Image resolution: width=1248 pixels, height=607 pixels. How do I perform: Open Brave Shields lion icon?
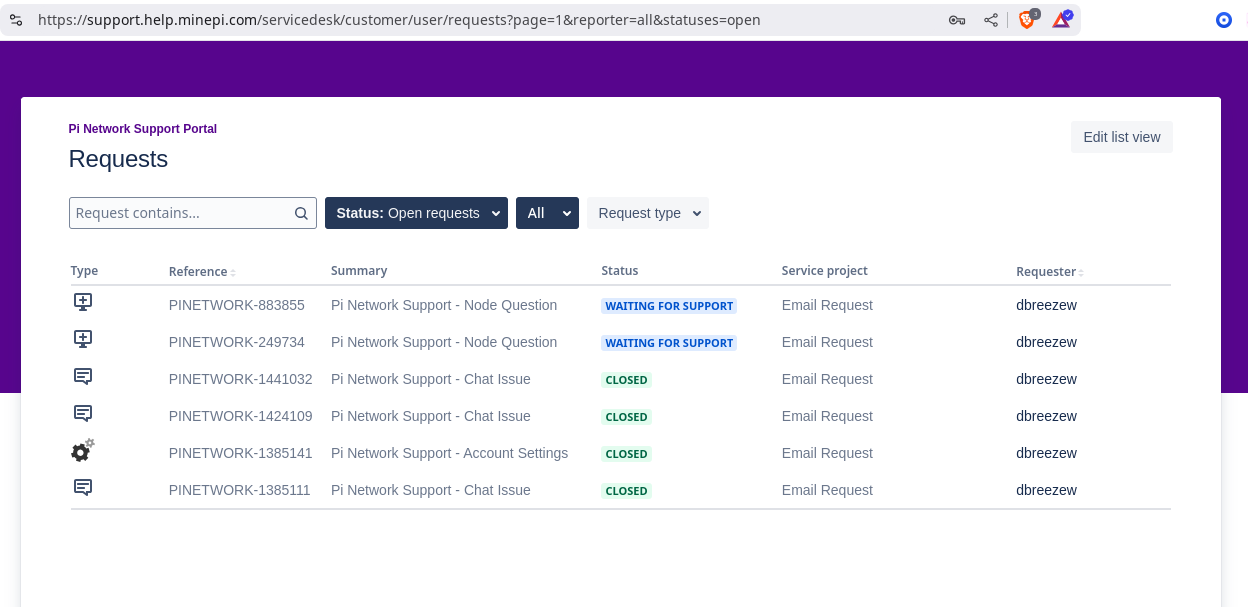coord(1027,19)
